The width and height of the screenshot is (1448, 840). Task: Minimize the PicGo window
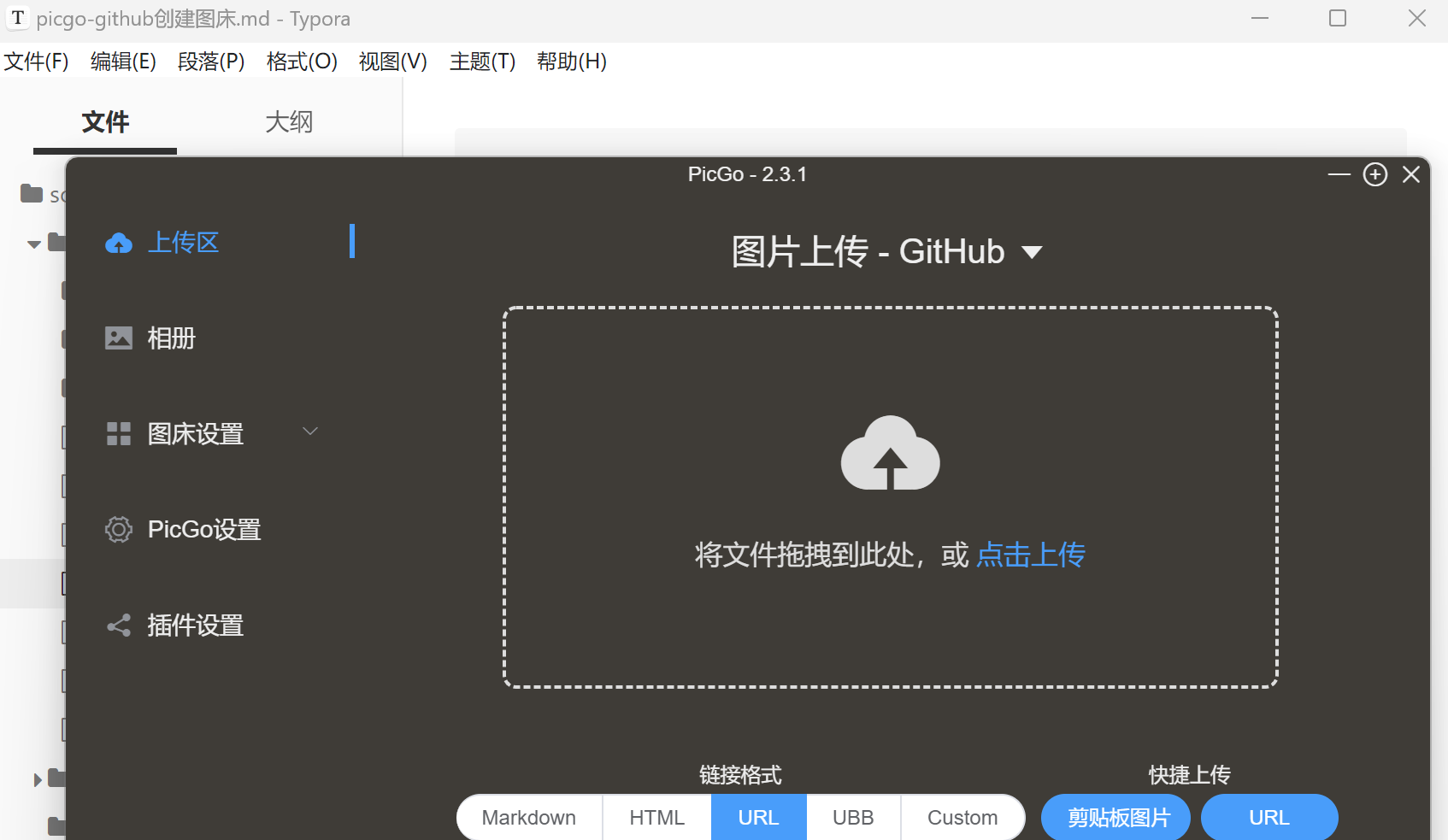click(1339, 174)
